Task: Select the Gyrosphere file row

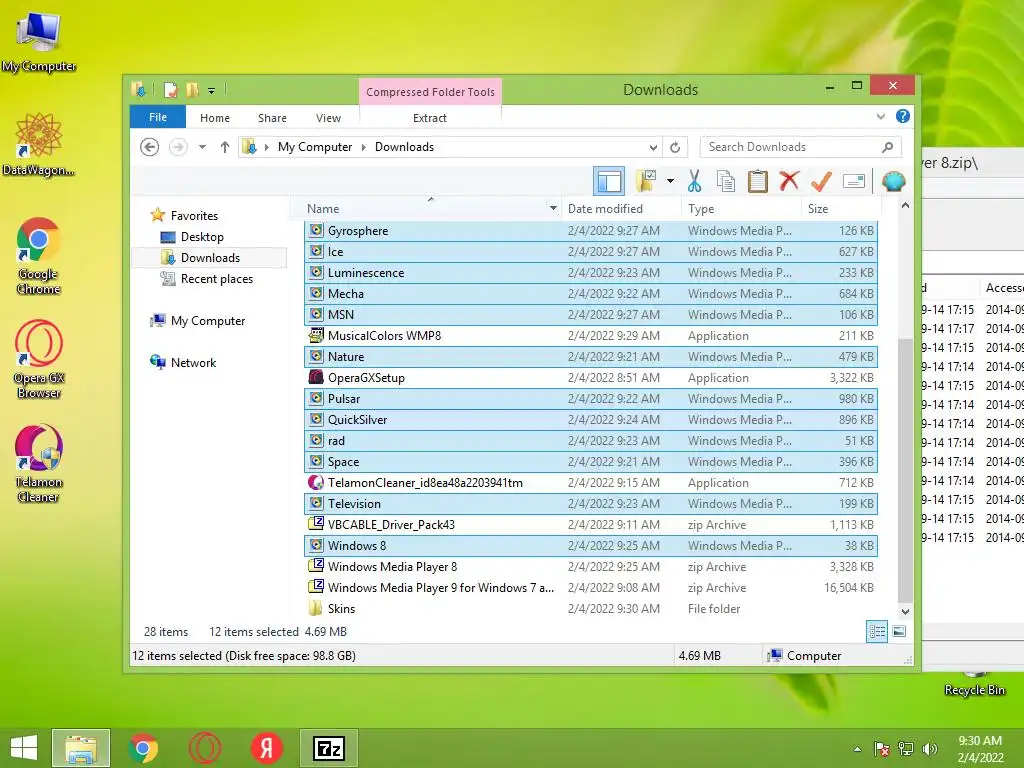Action: point(590,231)
